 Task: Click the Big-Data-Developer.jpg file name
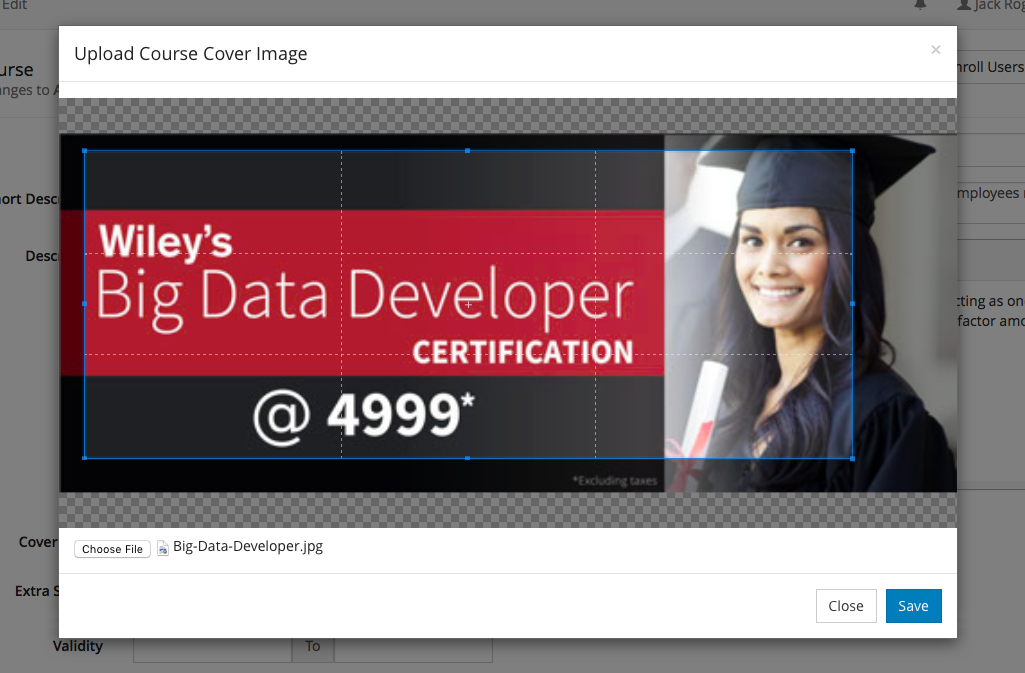coord(248,546)
